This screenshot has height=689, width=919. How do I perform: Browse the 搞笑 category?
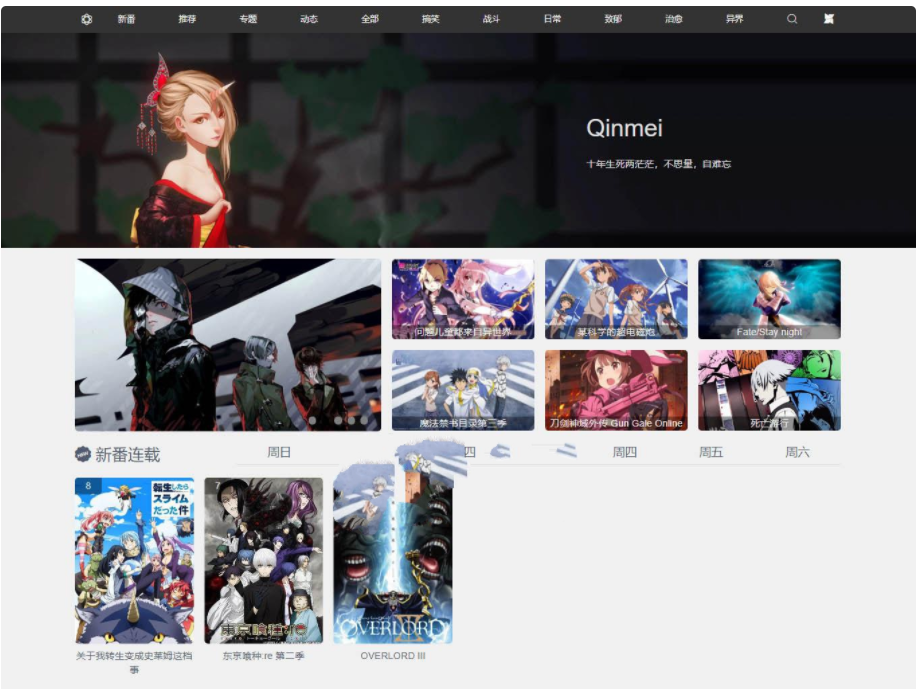point(429,19)
